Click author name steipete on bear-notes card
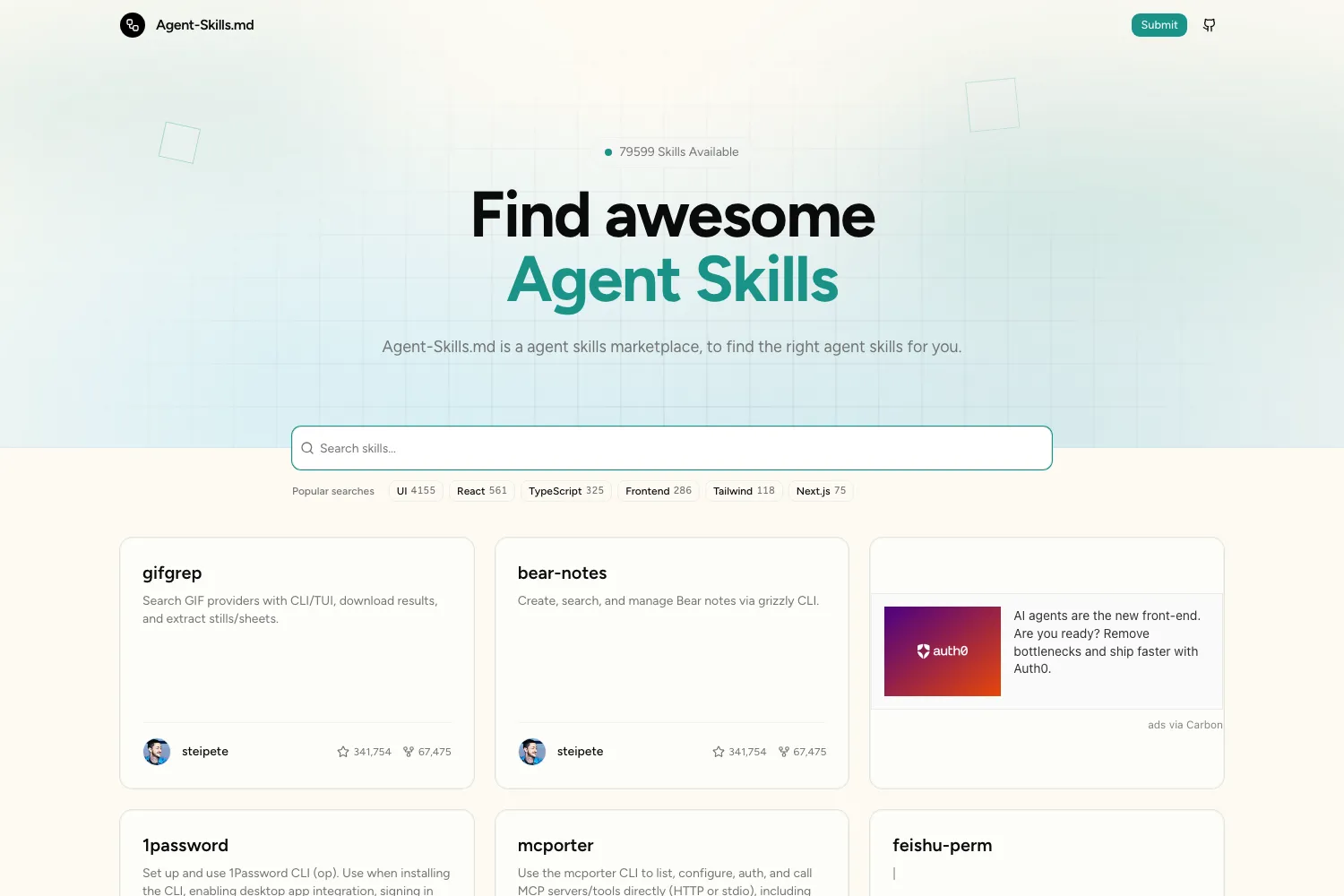Screen dimensions: 1344x896 click(581, 752)
